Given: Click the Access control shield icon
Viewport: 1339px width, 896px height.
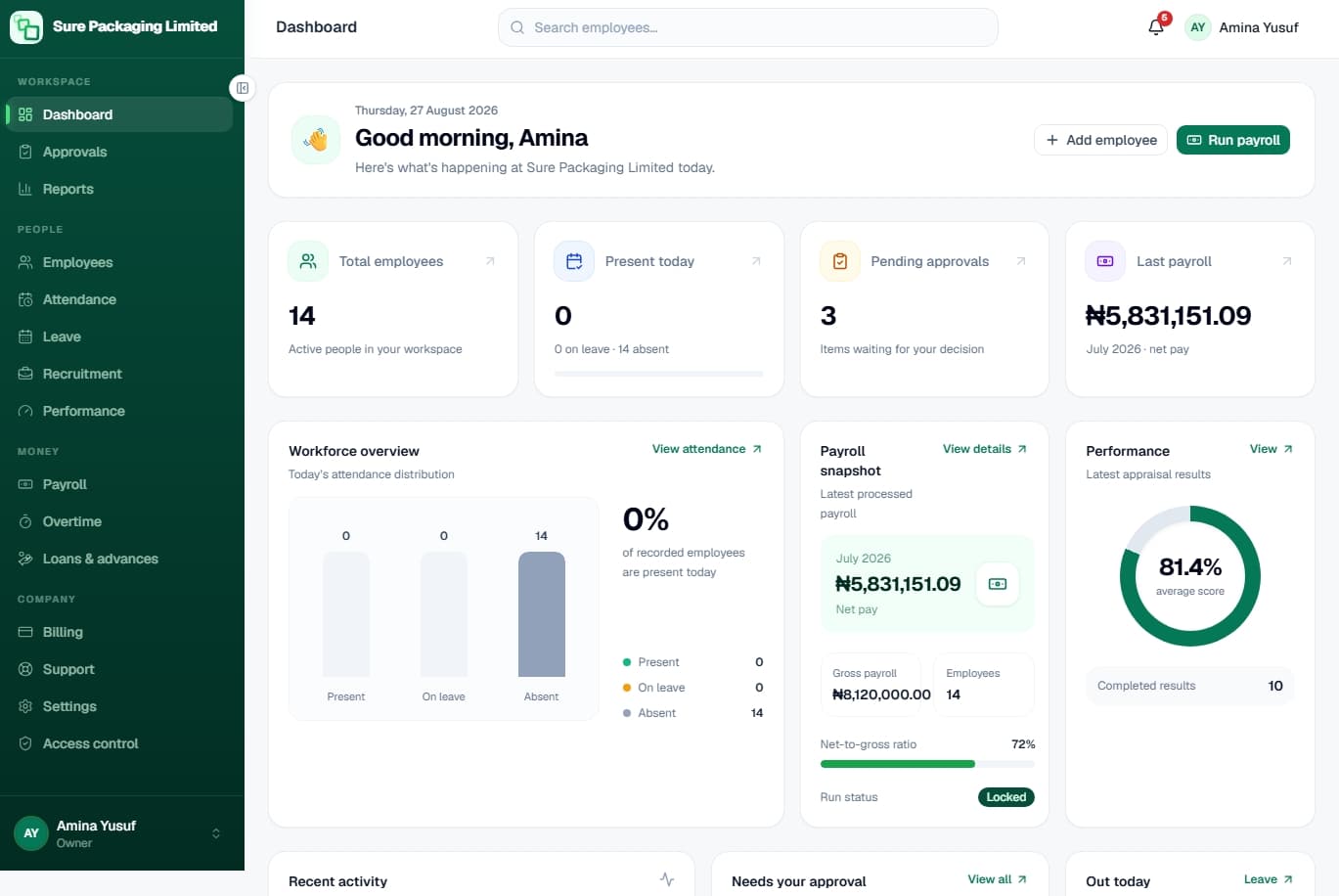Looking at the screenshot, I should (25, 743).
